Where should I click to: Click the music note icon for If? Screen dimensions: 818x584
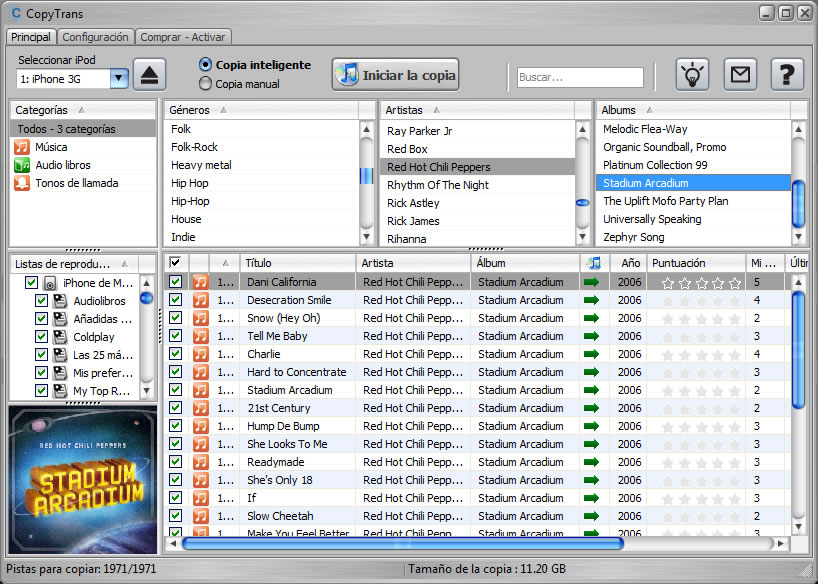point(200,498)
